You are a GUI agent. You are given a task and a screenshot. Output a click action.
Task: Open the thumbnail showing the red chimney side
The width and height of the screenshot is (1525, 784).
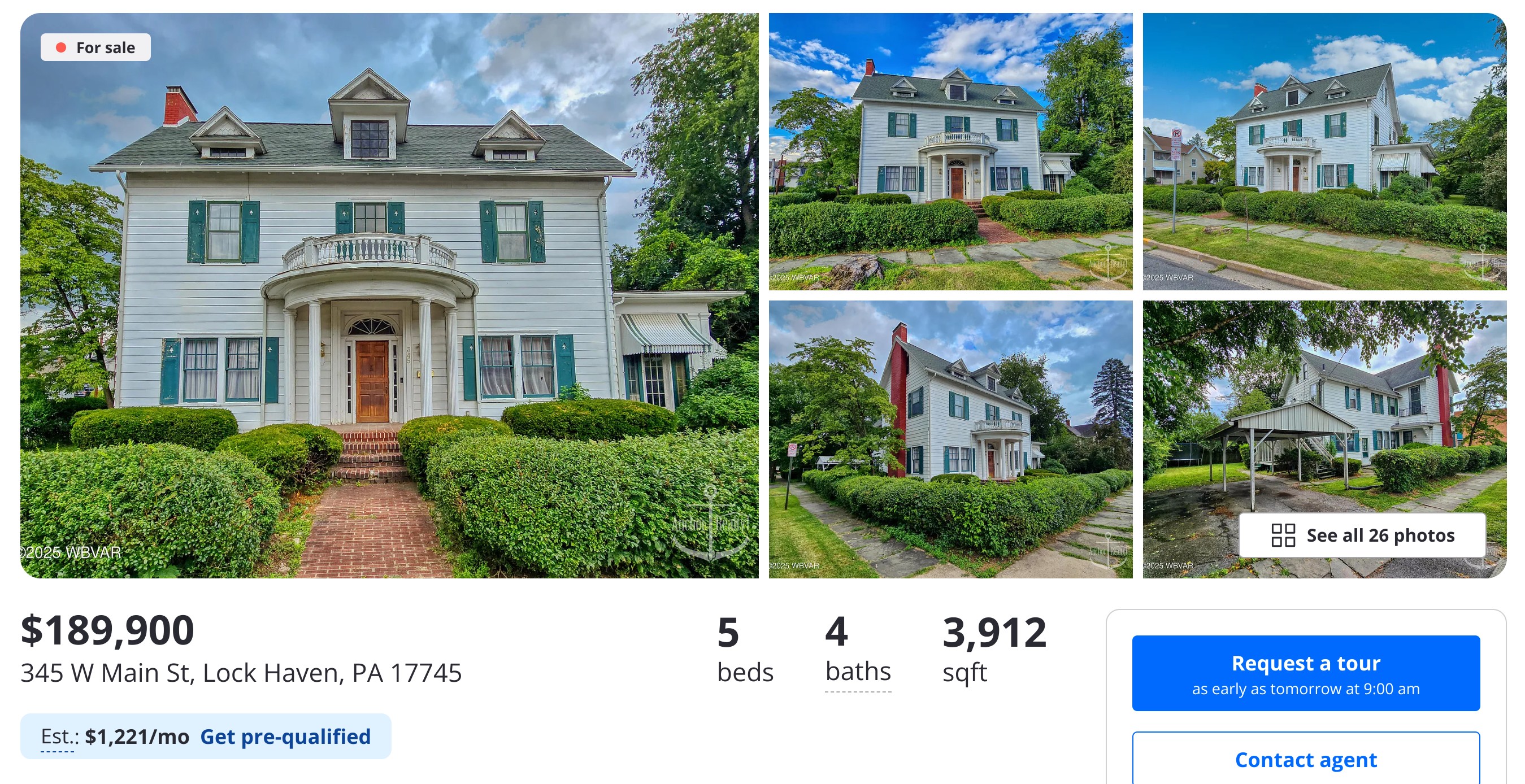click(x=950, y=439)
